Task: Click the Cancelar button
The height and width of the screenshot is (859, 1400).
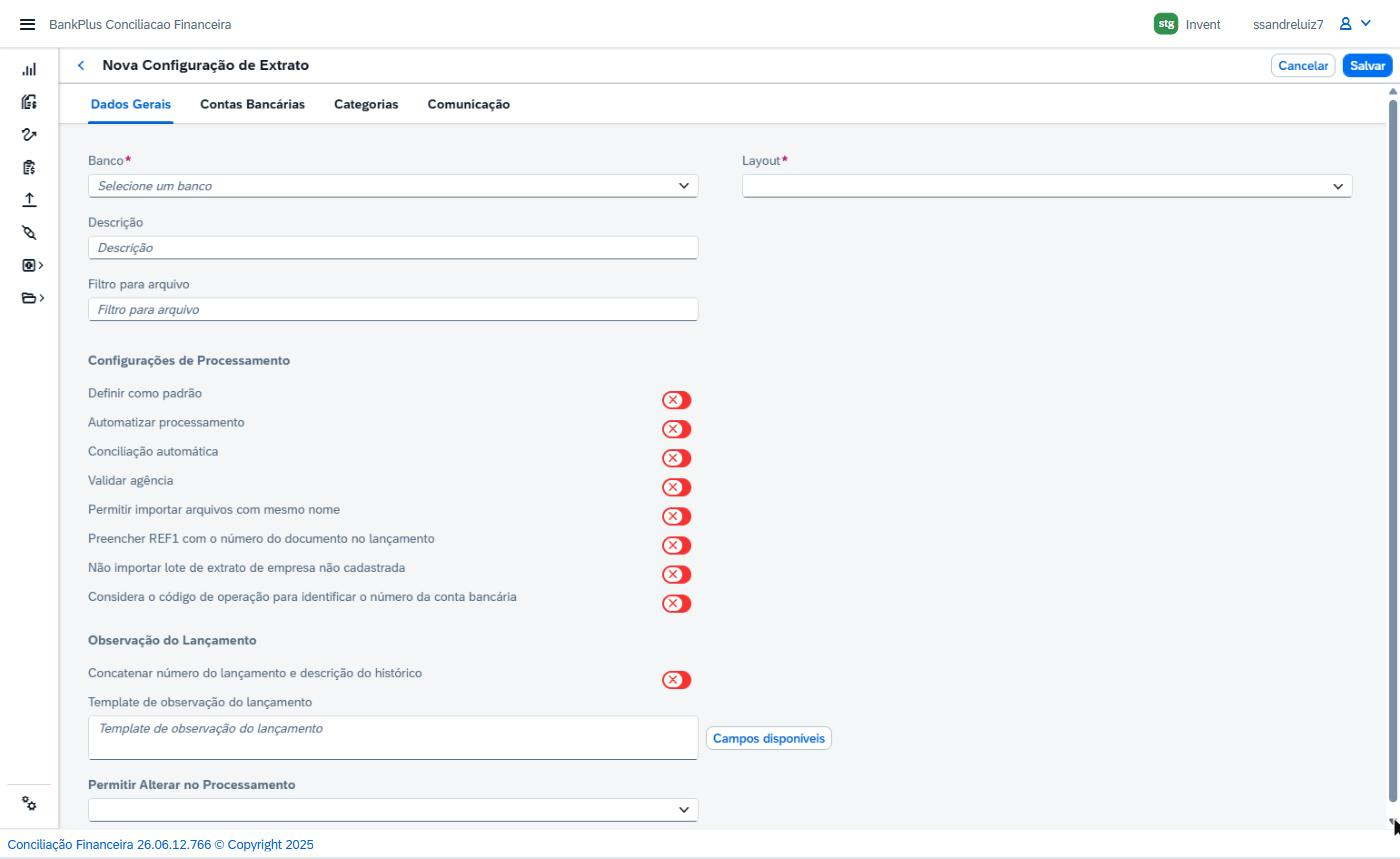Action: point(1303,66)
